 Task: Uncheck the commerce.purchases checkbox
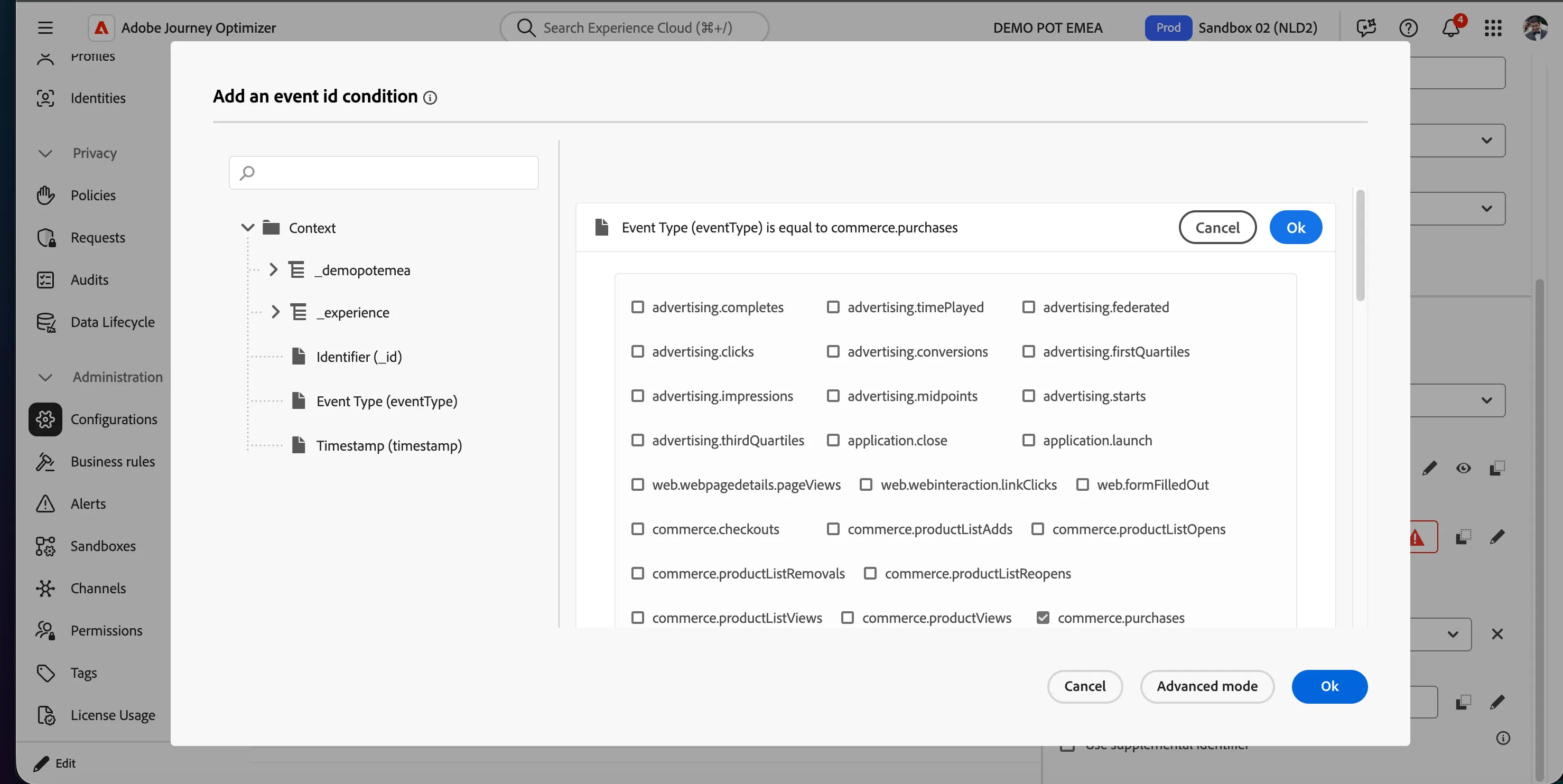coord(1043,618)
